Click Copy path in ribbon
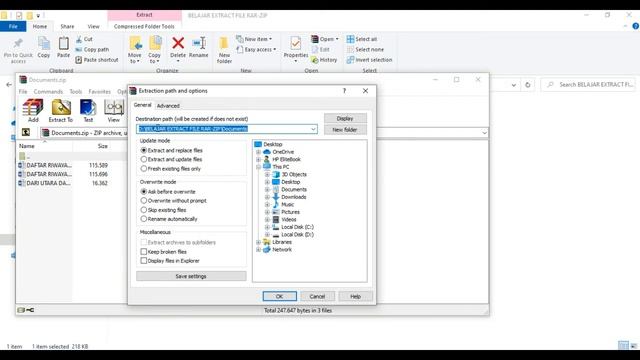The height and width of the screenshot is (360, 640). pos(92,49)
